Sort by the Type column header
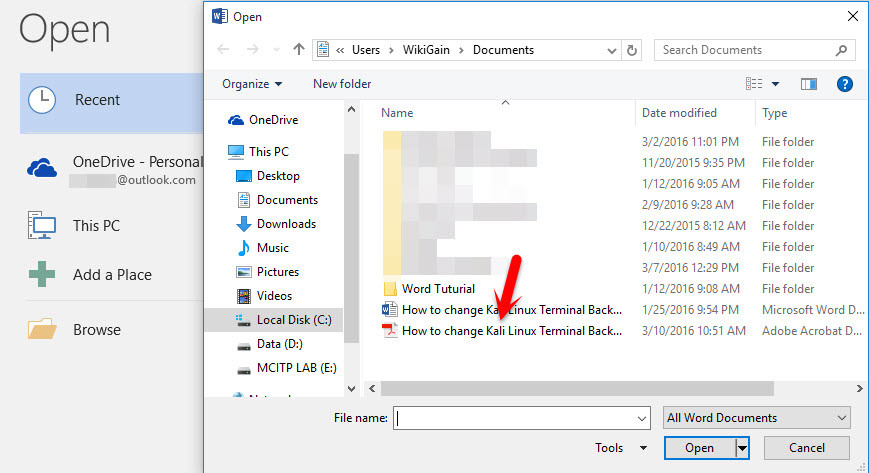Image resolution: width=869 pixels, height=473 pixels. (774, 113)
